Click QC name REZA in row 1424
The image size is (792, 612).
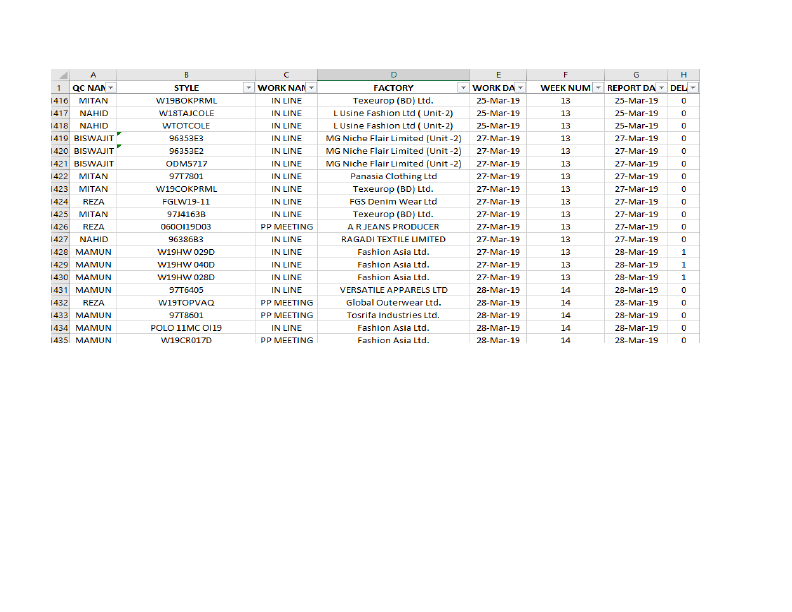click(93, 201)
